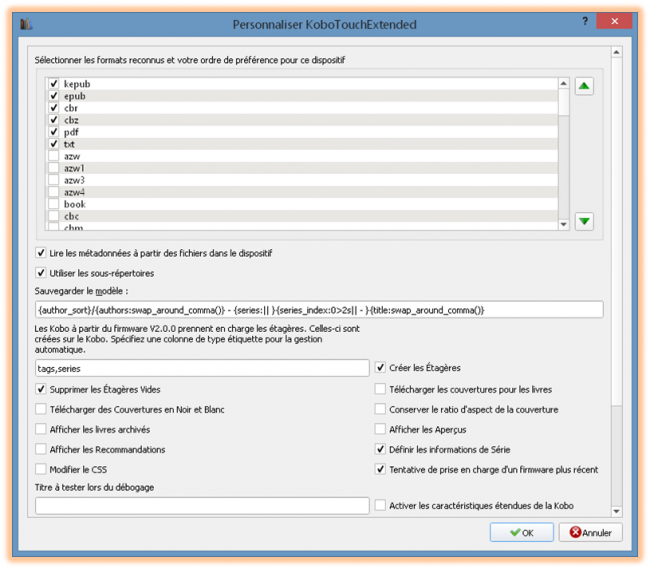
Task: Enable the book format checkbox
Action: 53,204
